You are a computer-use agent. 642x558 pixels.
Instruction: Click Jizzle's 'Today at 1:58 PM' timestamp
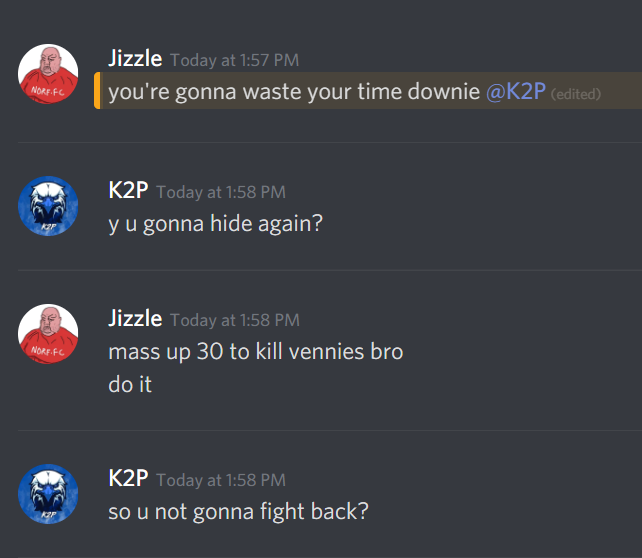tap(235, 320)
